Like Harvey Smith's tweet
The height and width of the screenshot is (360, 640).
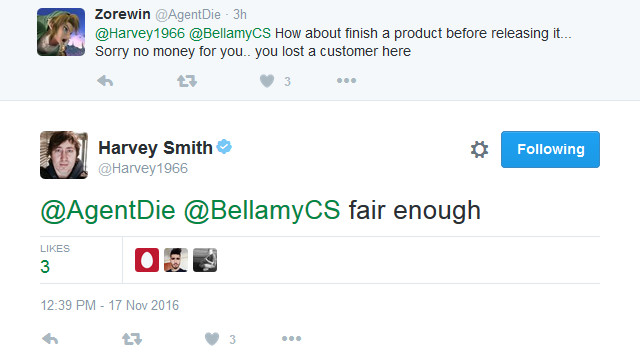(x=212, y=339)
